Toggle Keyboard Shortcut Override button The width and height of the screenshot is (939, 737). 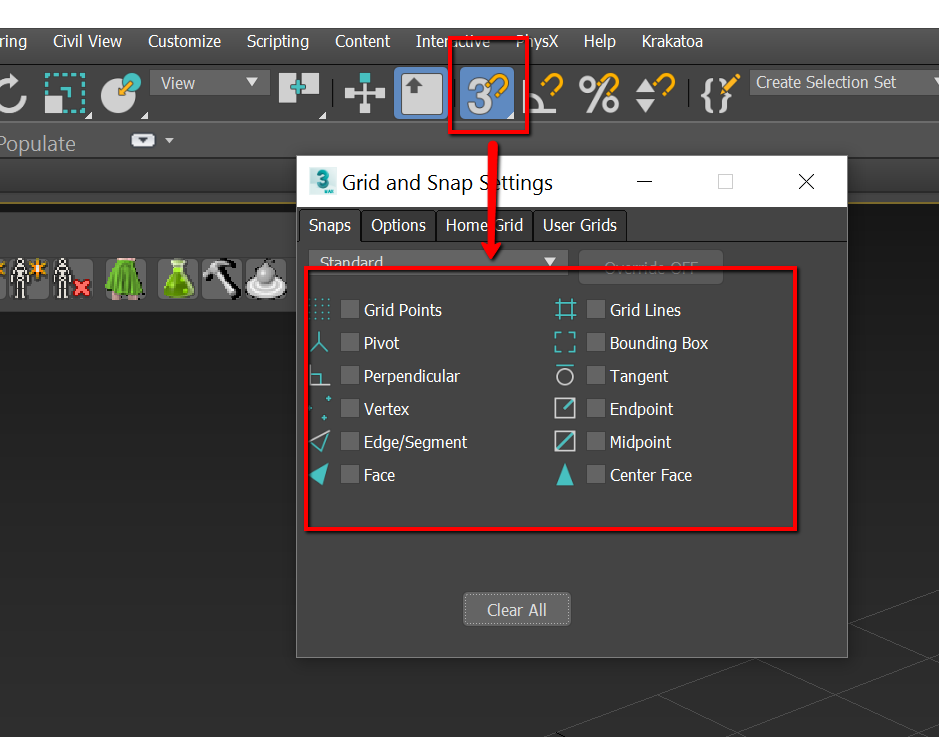click(x=421, y=93)
